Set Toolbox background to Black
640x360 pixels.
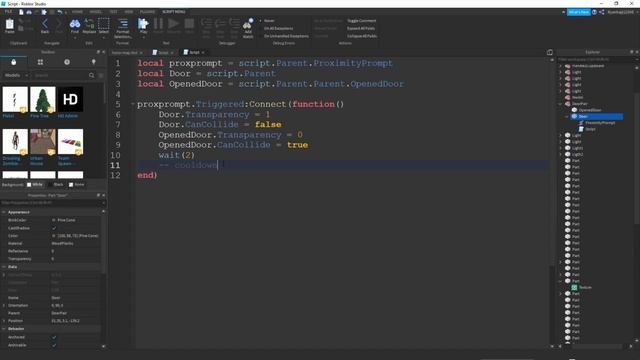[x=56, y=184]
